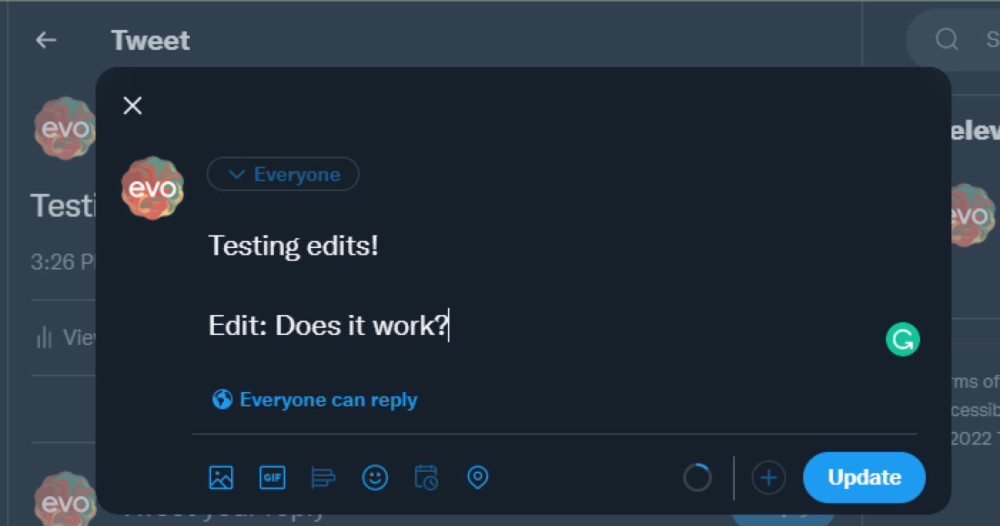Expand the Everyone audience dropdown
1000x526 pixels.
point(283,174)
